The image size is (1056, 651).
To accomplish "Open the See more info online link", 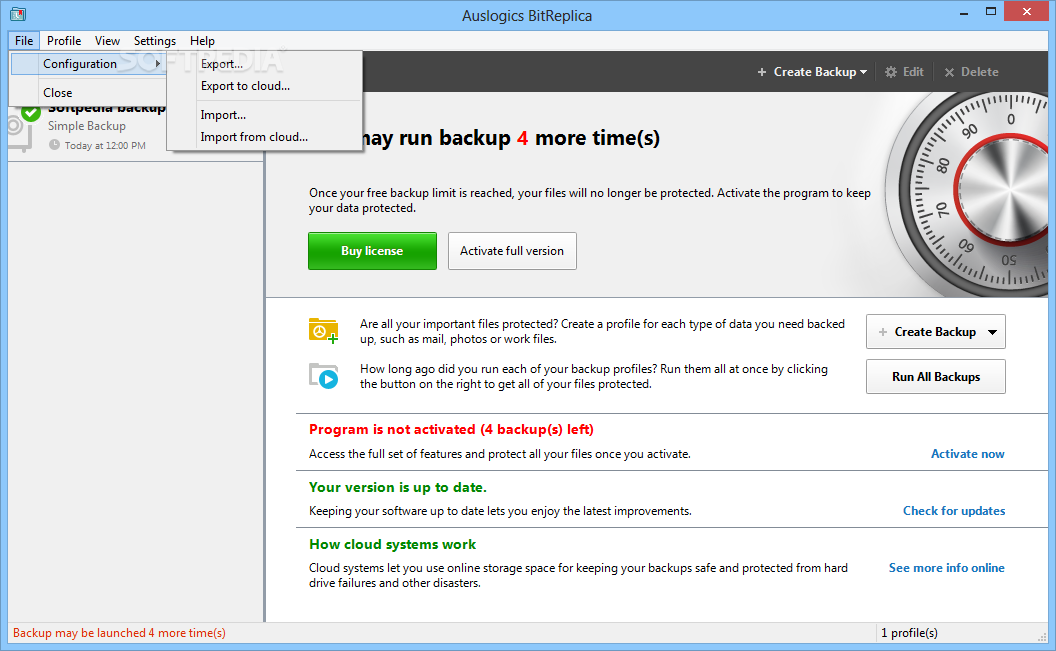I will coord(946,568).
